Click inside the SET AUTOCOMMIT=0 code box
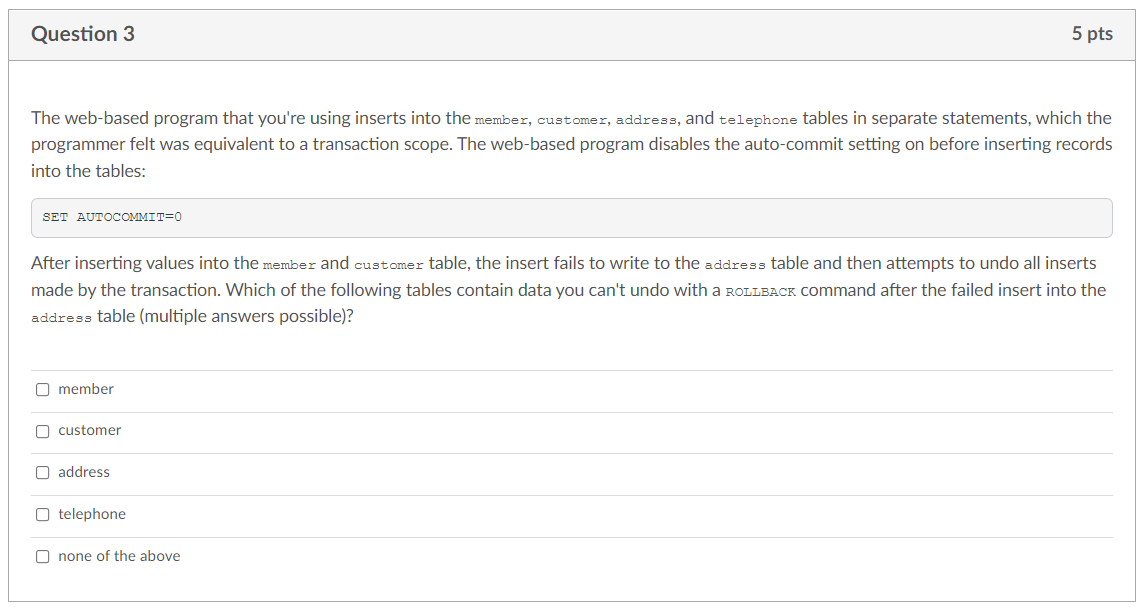This screenshot has height=609, width=1143. 572,217
